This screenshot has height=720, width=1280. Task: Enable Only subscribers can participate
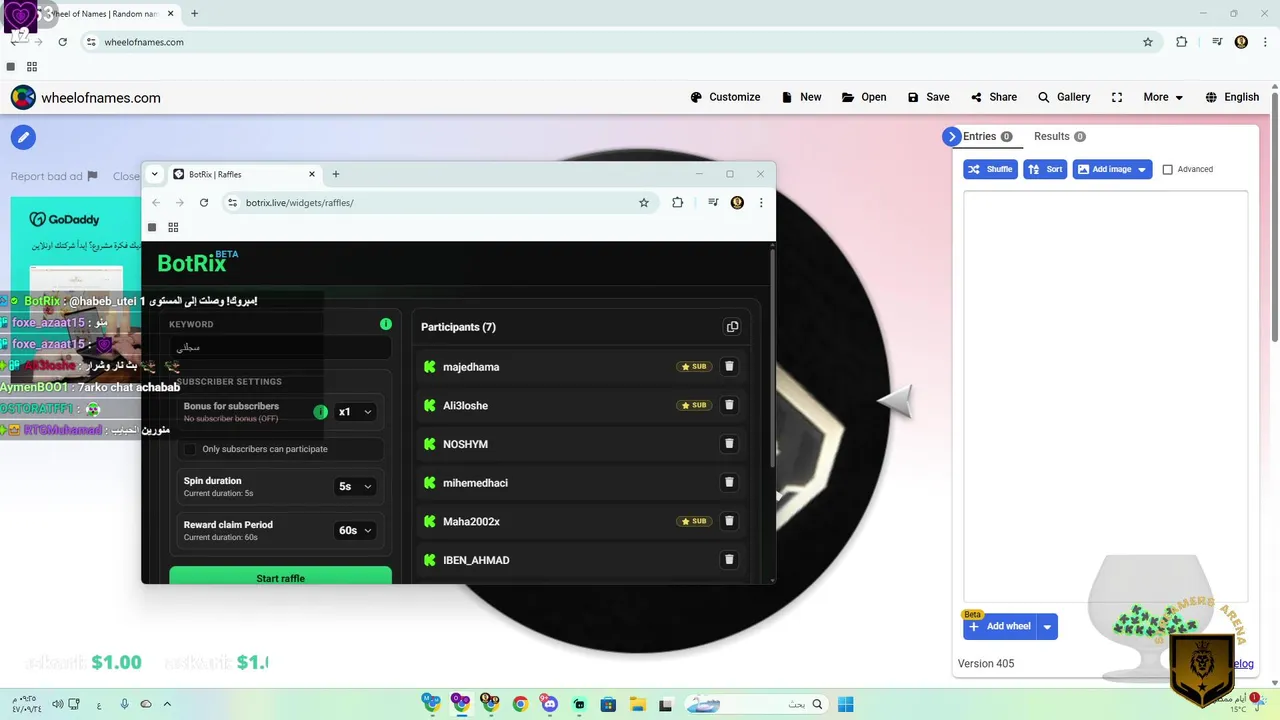click(x=190, y=449)
